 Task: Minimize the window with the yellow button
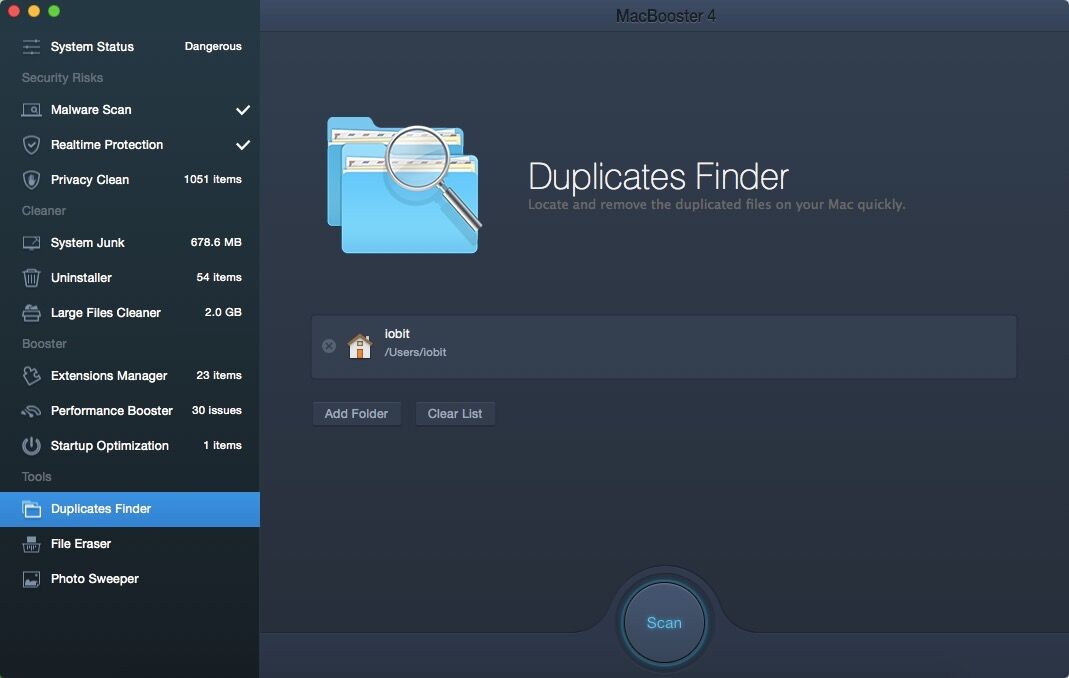[33, 11]
